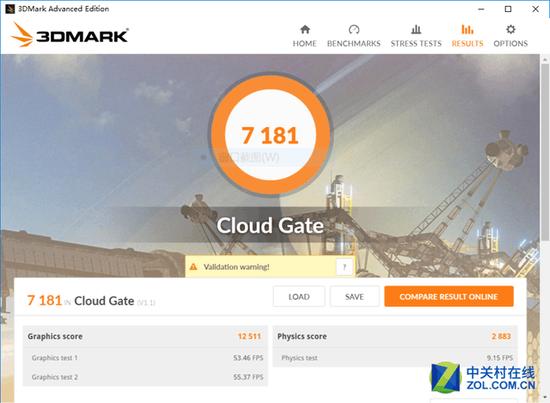The image size is (550, 403).
Task: Click the Physics score label
Action: coord(302,336)
